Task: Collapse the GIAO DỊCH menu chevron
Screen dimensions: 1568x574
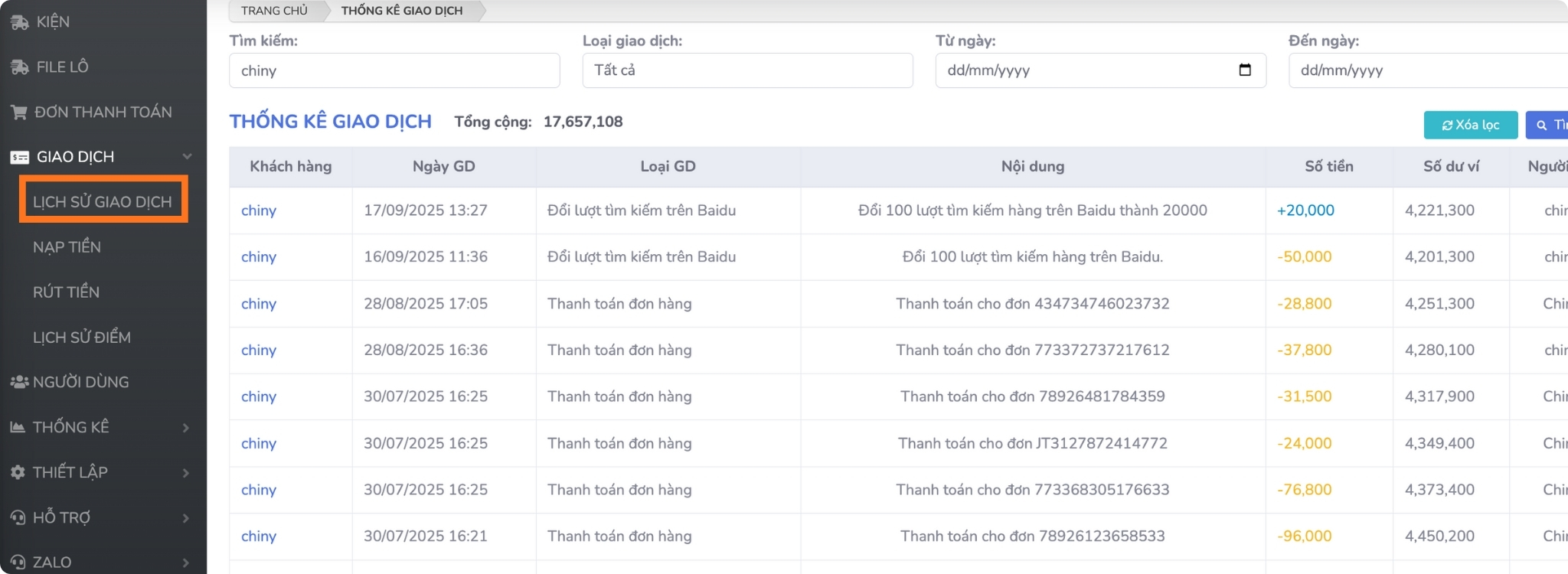Action: click(187, 157)
